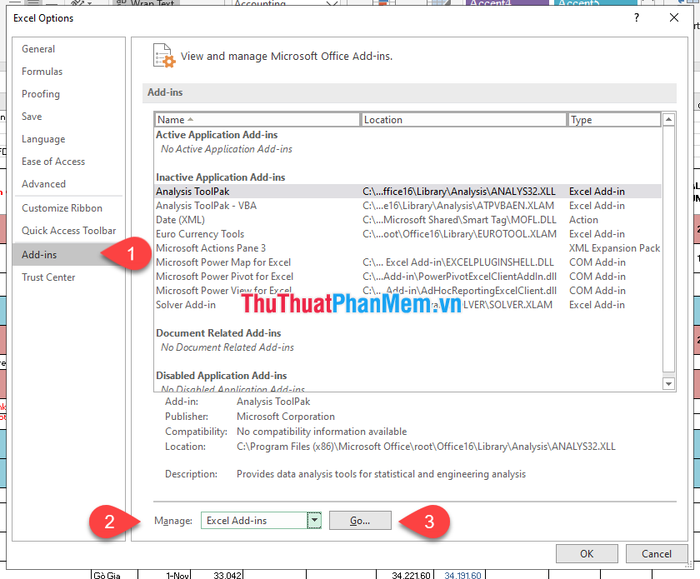Open the Manage add-ins dropdown arrow

click(x=314, y=521)
